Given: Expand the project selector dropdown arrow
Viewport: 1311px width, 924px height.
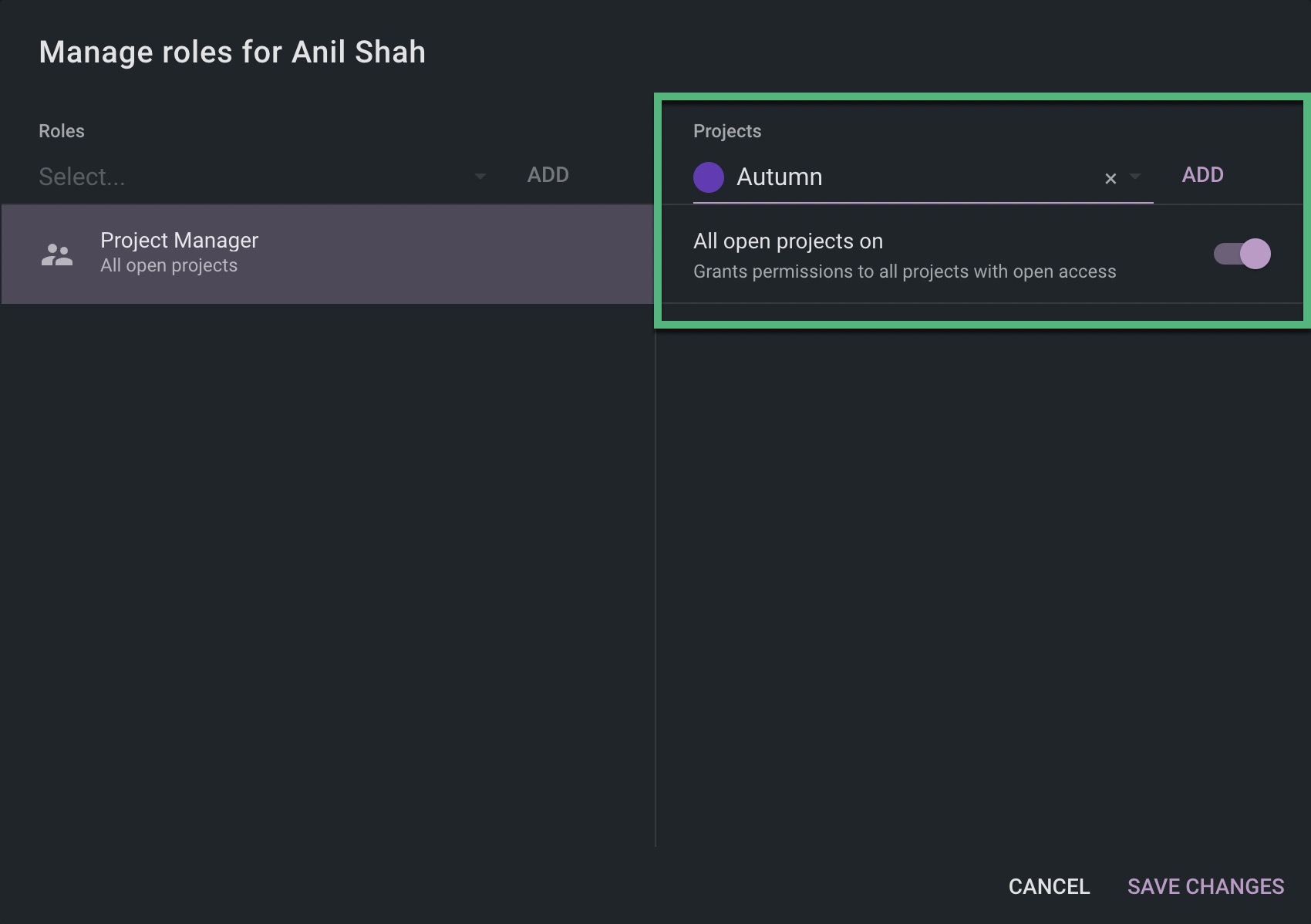Looking at the screenshot, I should (1135, 178).
